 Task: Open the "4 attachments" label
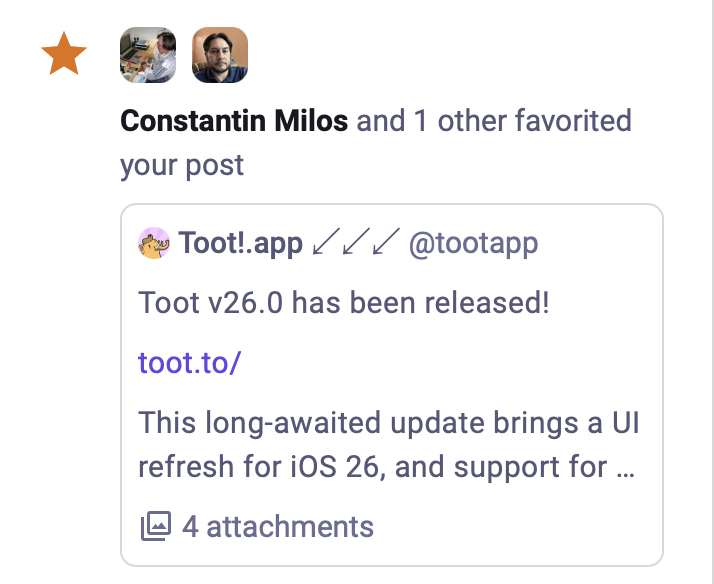[x=276, y=526]
